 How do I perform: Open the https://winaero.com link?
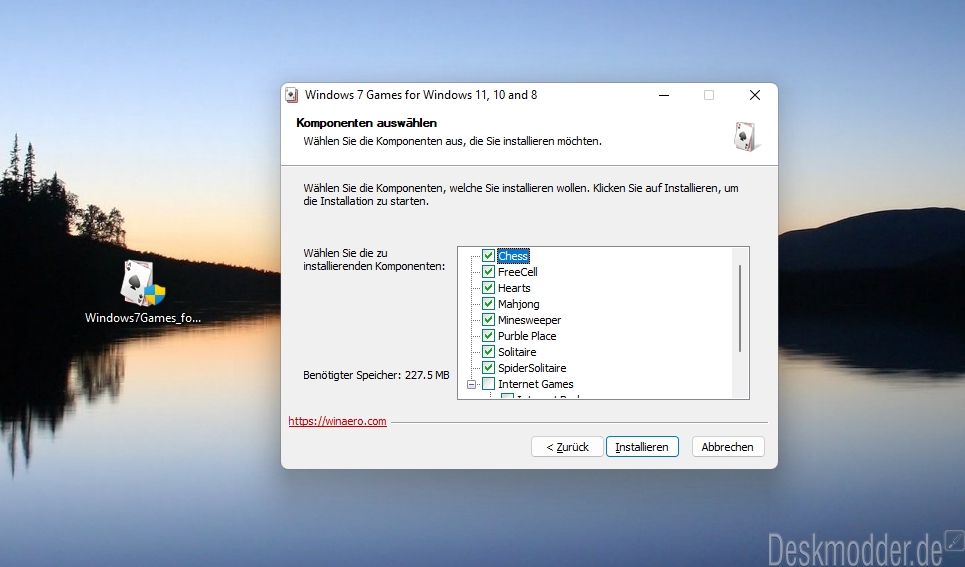337,421
